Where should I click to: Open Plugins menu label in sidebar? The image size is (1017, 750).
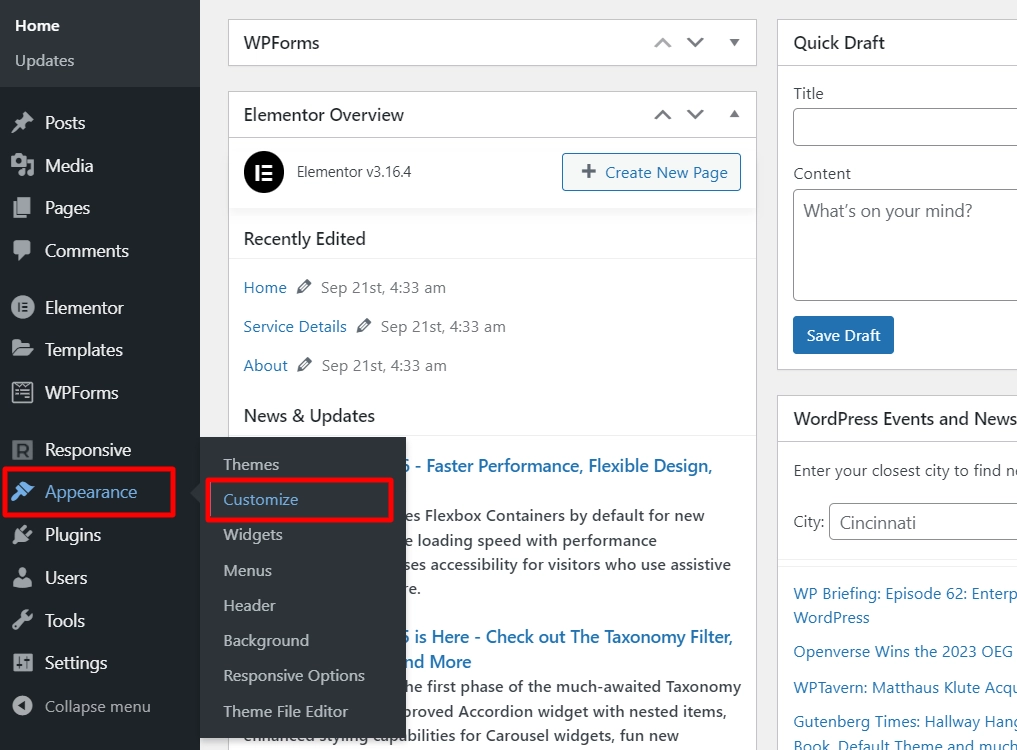73,535
